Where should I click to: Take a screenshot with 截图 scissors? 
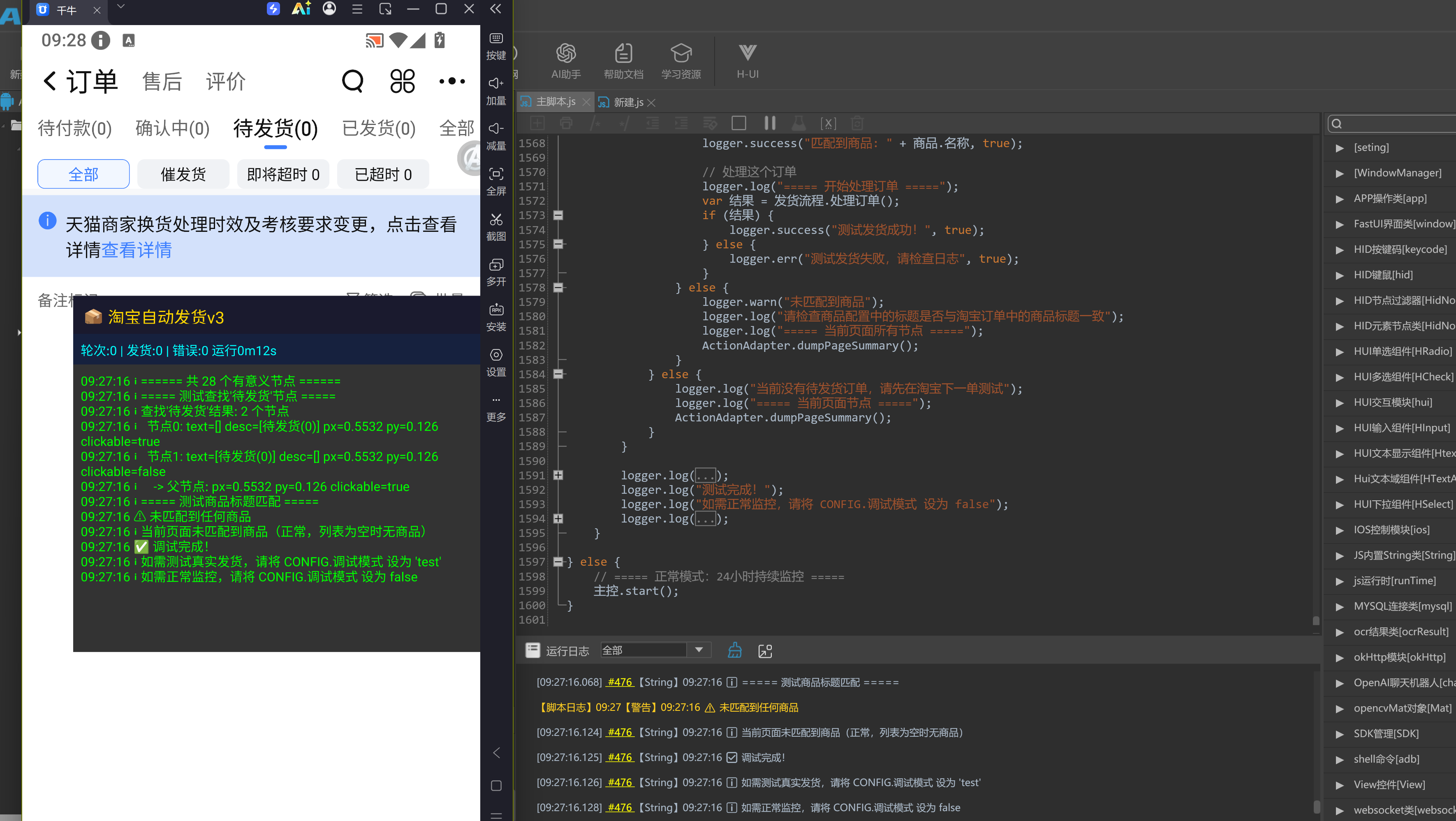click(496, 227)
